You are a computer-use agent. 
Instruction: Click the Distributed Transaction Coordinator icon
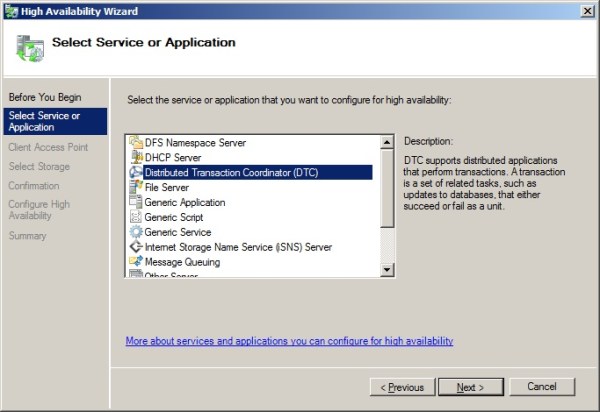tap(136, 172)
